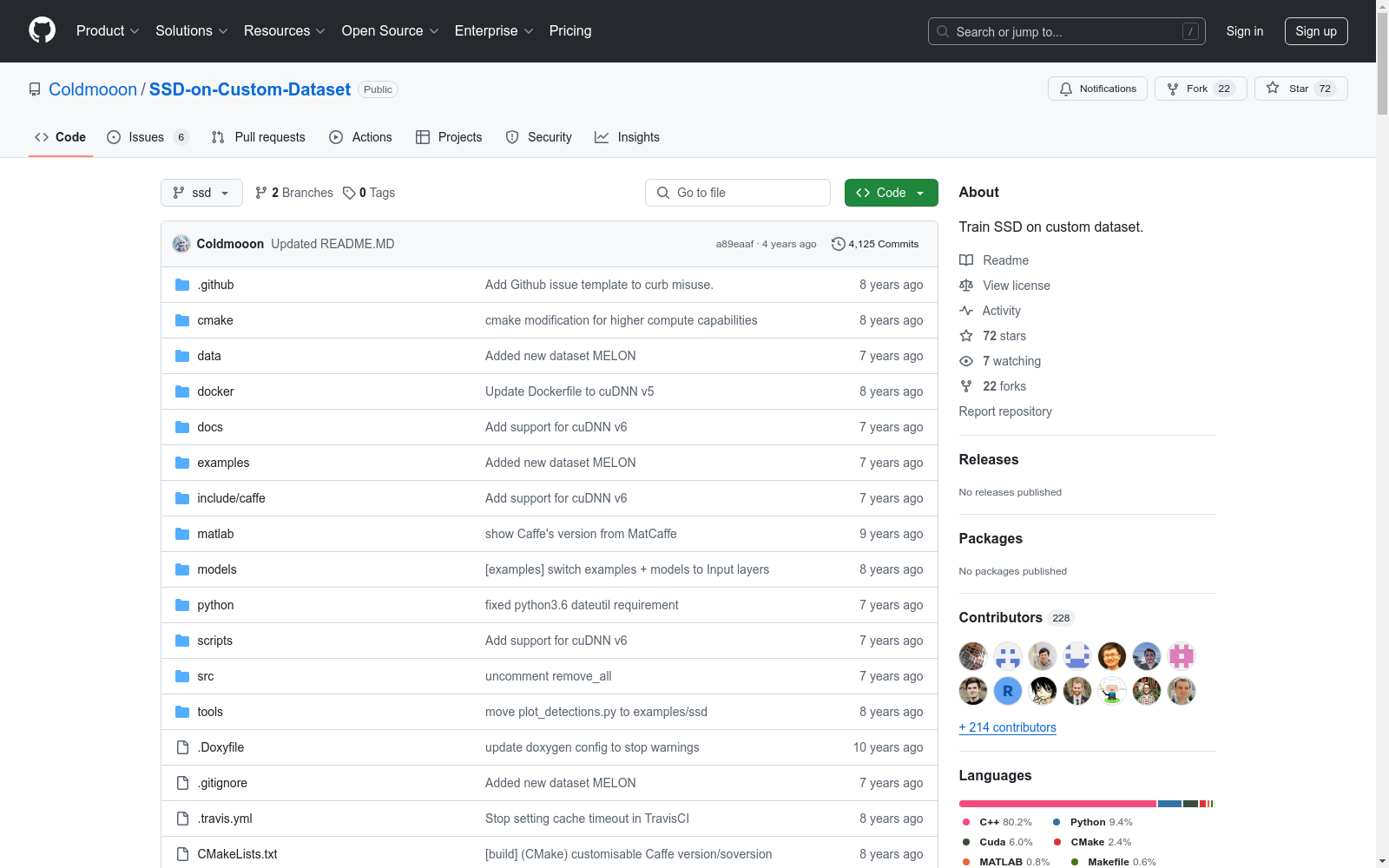Star the repository using the star icon
The image size is (1389, 868).
tap(1273, 88)
